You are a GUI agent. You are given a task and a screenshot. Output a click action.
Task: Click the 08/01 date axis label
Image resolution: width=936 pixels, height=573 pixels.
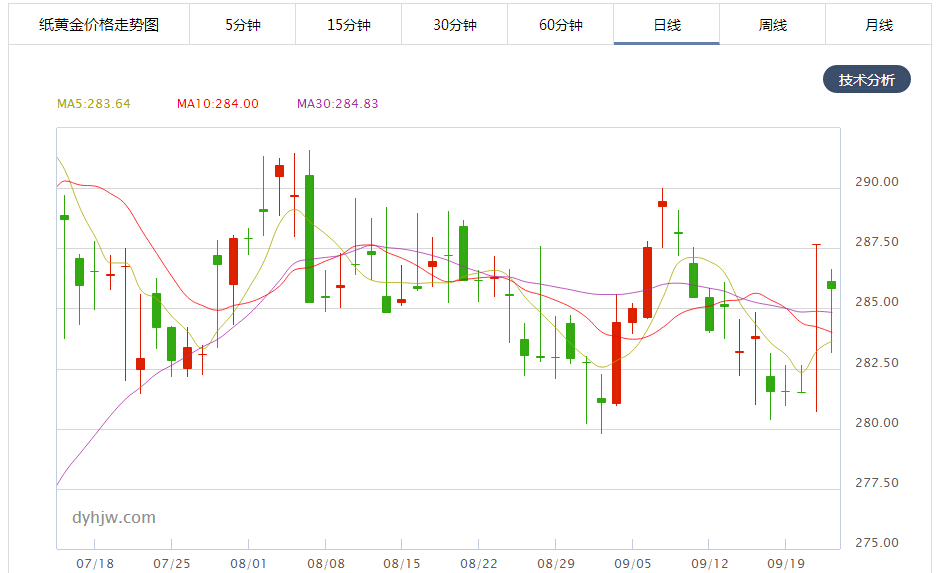(x=248, y=563)
